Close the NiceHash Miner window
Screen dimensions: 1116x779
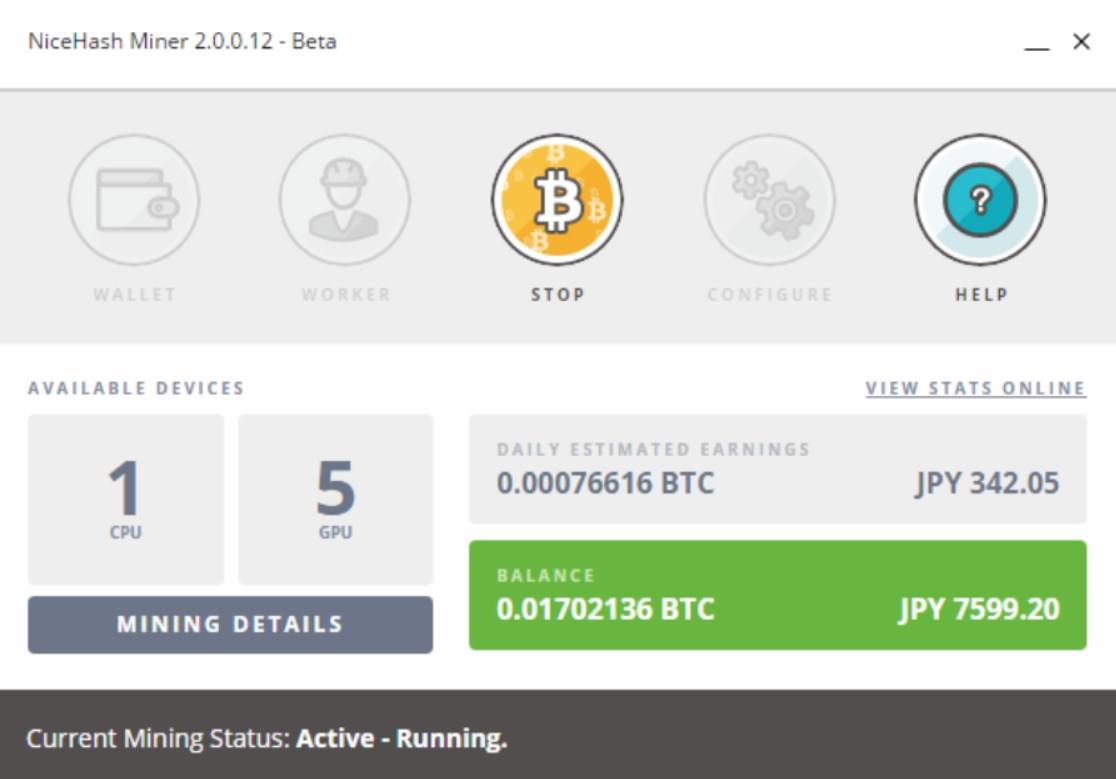1081,42
